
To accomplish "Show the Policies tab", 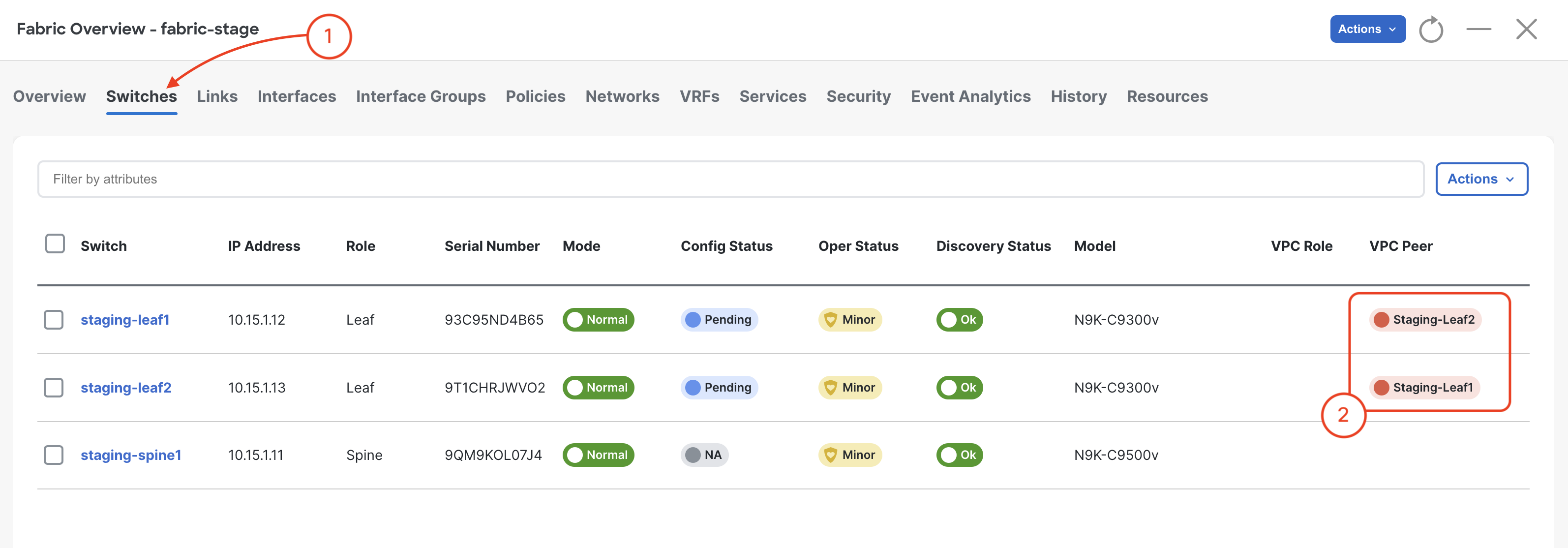I will (535, 96).
